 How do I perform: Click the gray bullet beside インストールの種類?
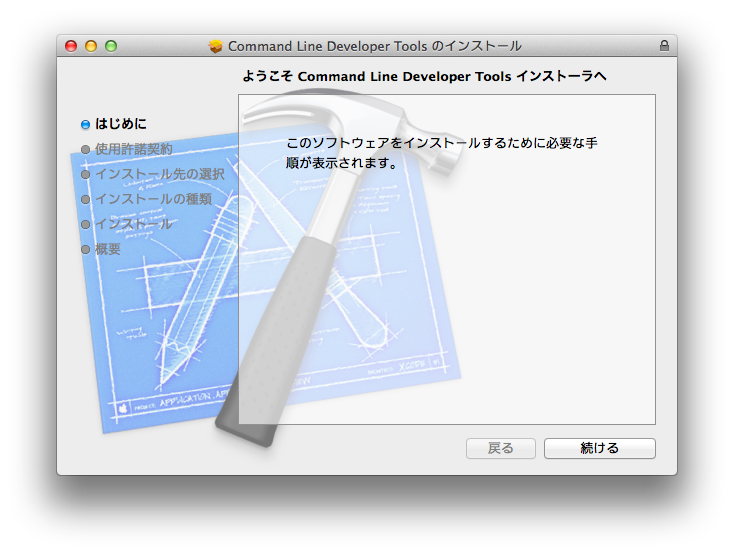[86, 200]
